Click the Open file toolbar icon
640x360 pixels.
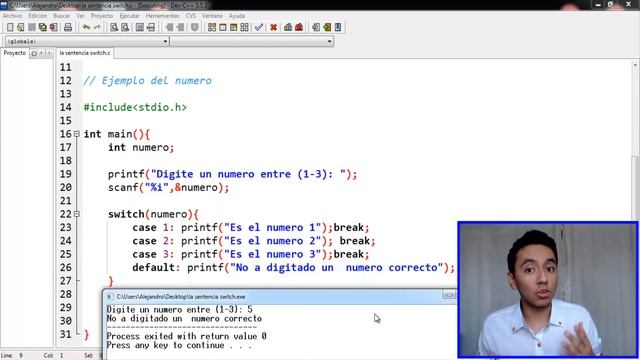[20, 27]
